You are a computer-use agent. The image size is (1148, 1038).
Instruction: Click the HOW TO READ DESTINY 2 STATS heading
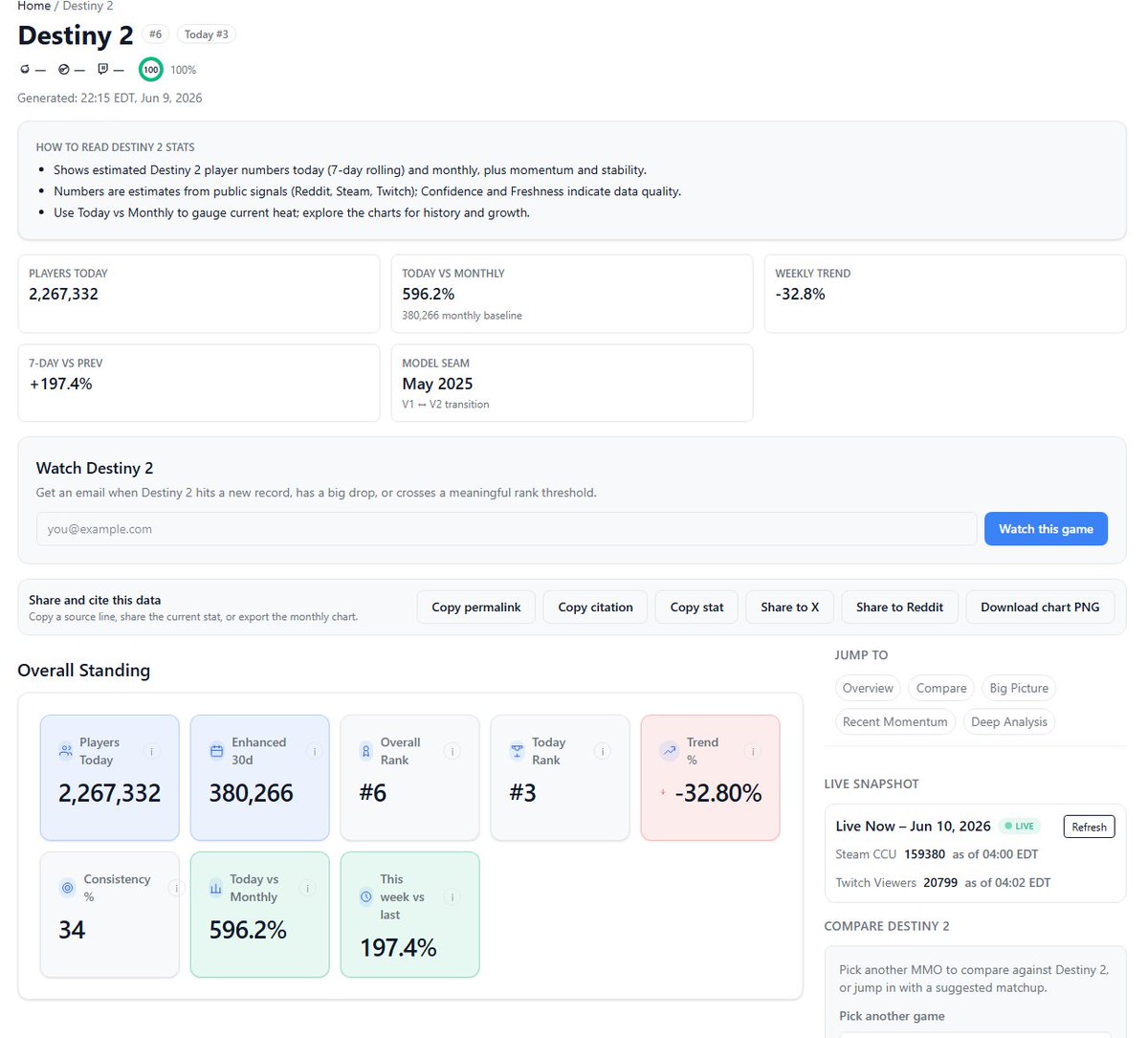115,147
